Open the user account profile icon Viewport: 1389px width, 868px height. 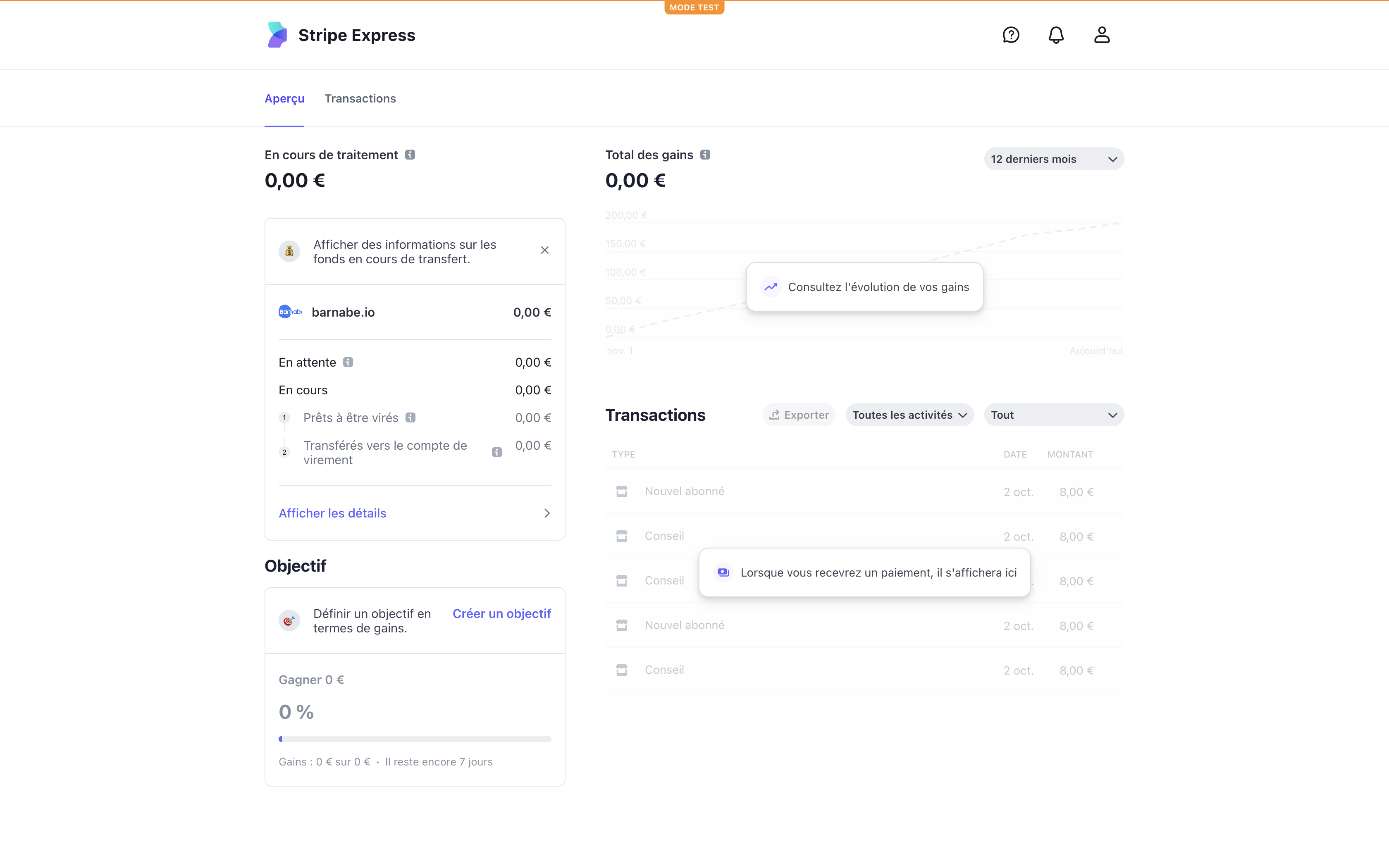1101,35
